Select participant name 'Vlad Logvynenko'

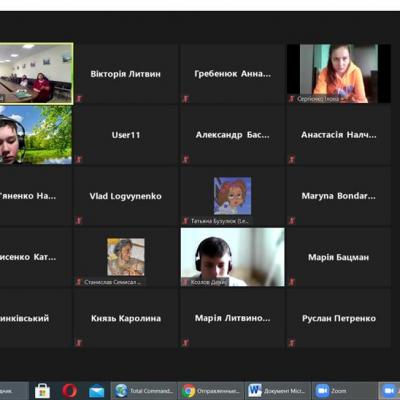click(126, 196)
